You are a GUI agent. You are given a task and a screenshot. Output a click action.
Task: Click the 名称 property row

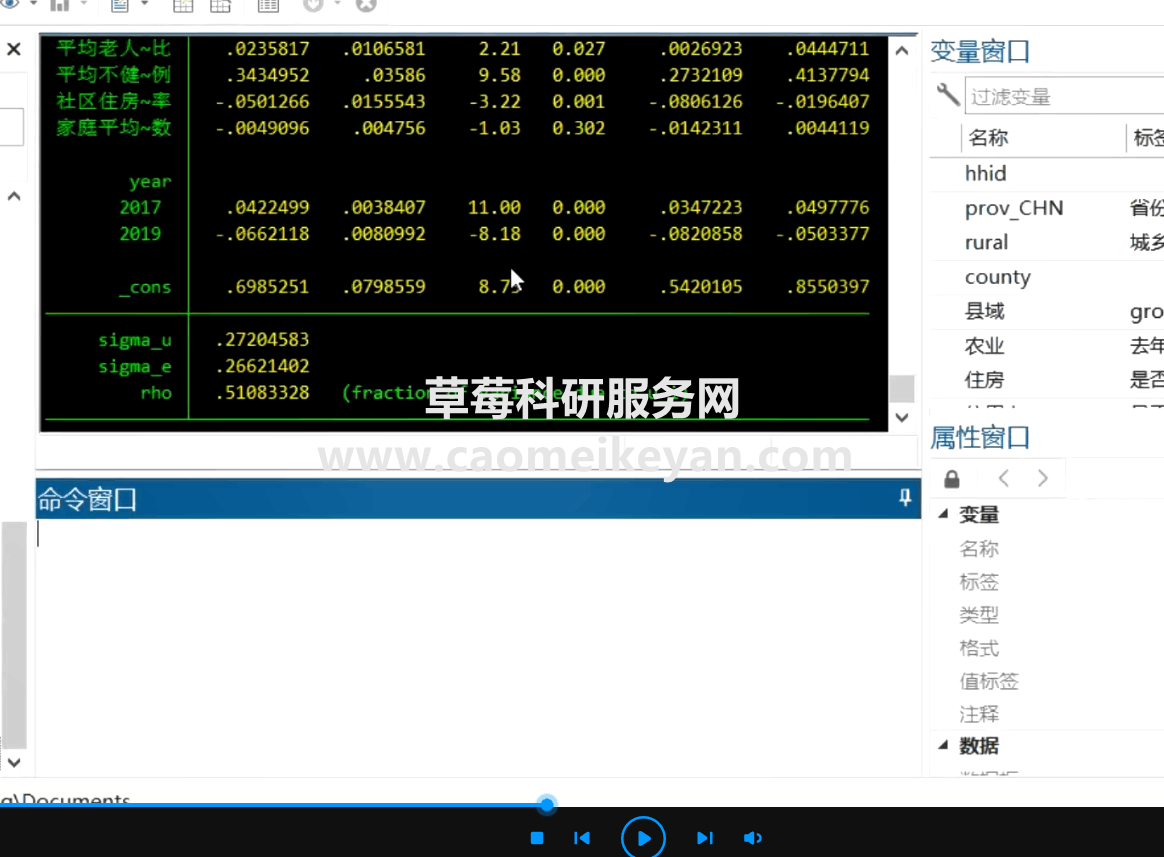tap(979, 549)
